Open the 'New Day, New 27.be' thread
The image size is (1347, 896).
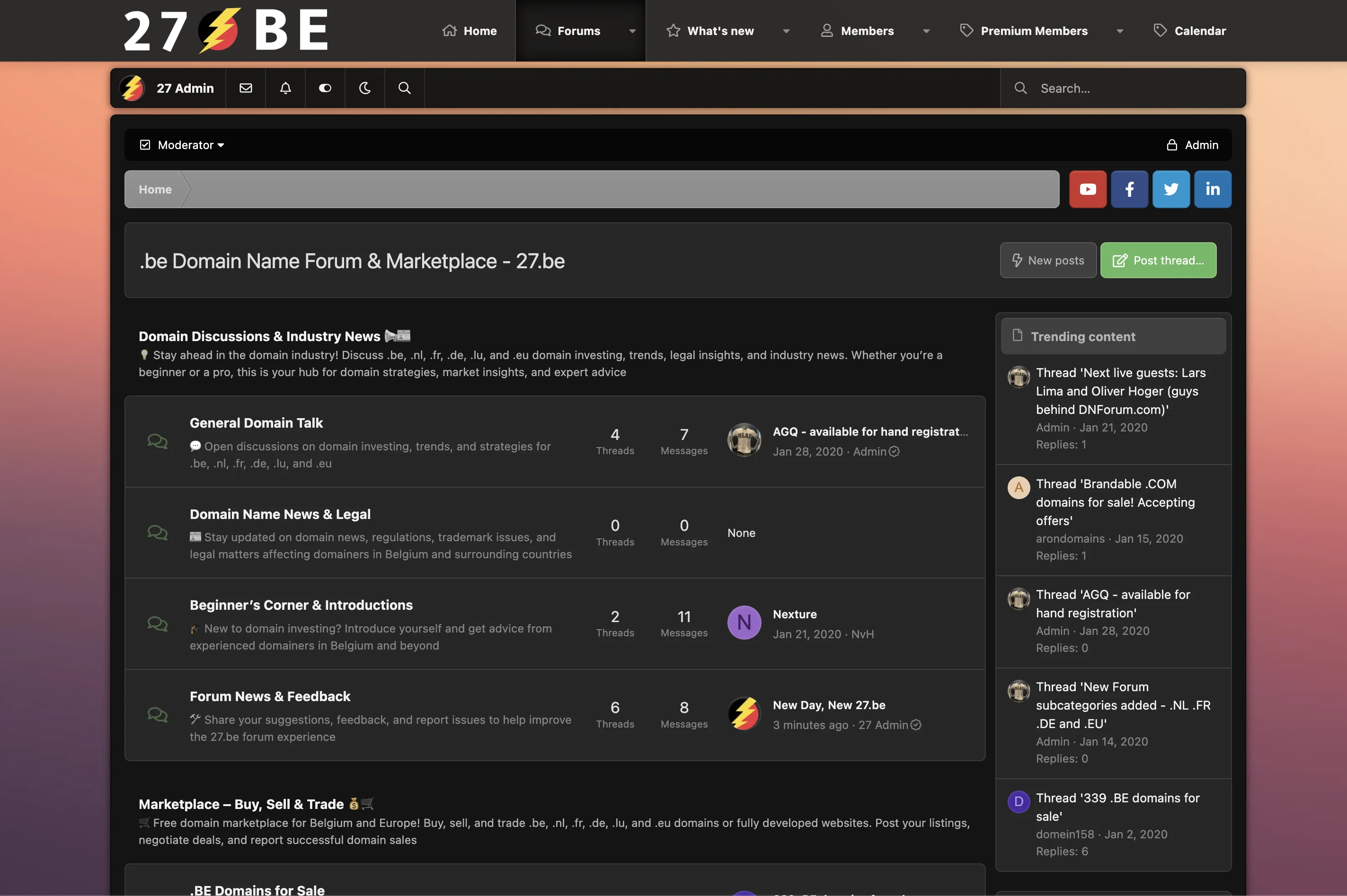829,705
